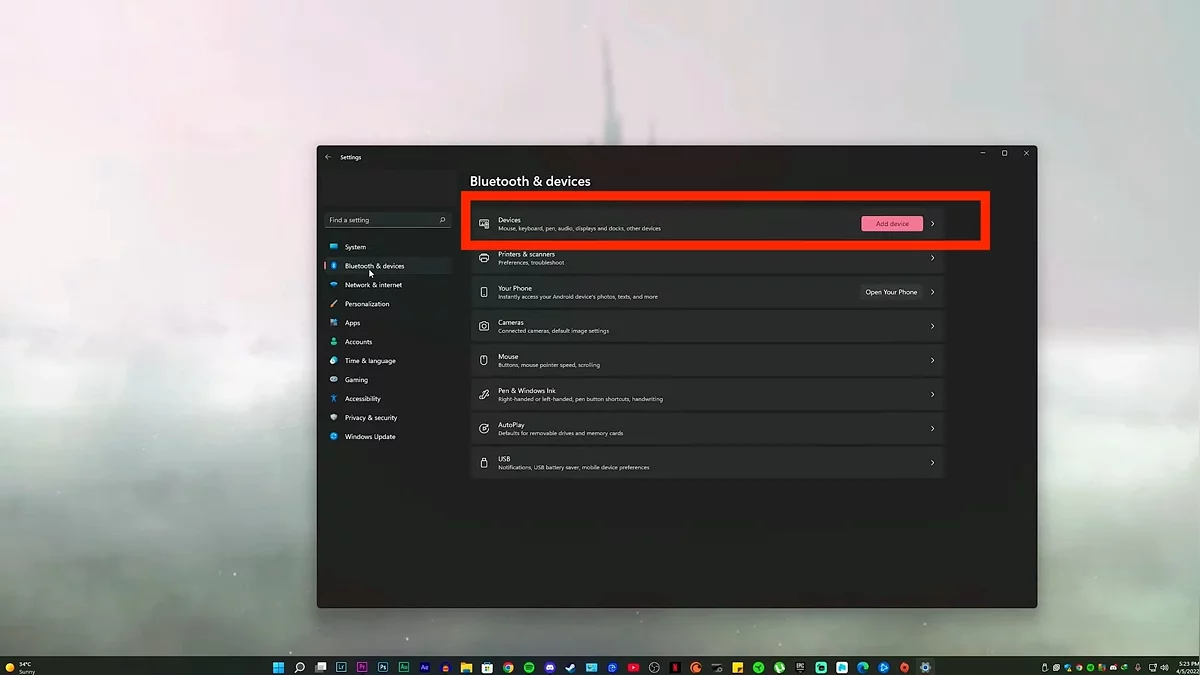The width and height of the screenshot is (1200, 675).
Task: Click the Find a setting search field
Action: [x=380, y=220]
